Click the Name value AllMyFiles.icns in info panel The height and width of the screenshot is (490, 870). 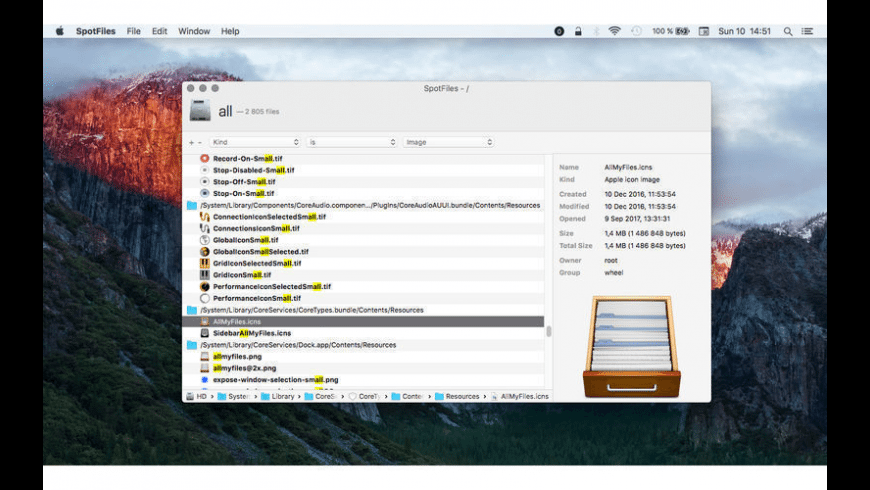point(628,167)
